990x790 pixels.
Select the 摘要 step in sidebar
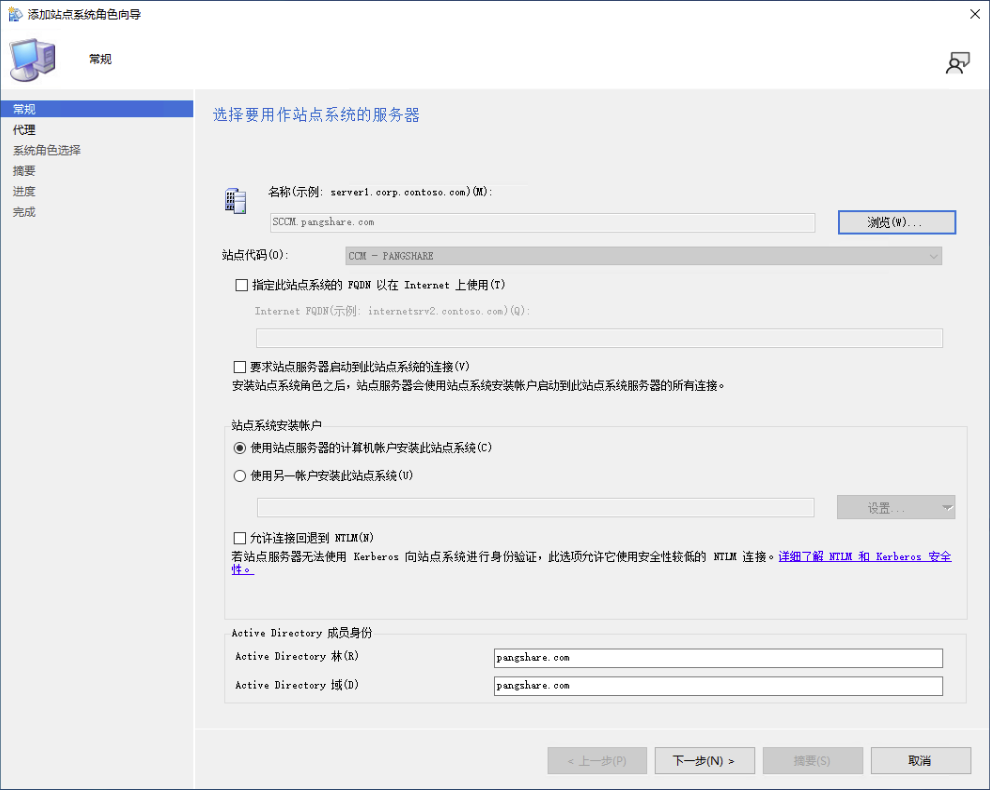[x=24, y=171]
